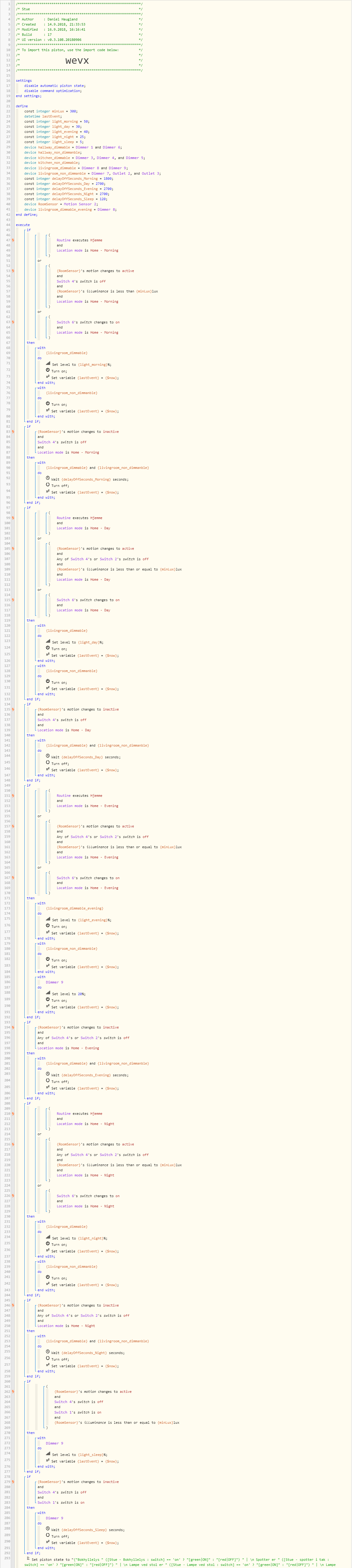Click "Dimmer 7" in livingroom_non_dimmable line
The width and height of the screenshot is (354, 1568).
[x=101, y=173]
